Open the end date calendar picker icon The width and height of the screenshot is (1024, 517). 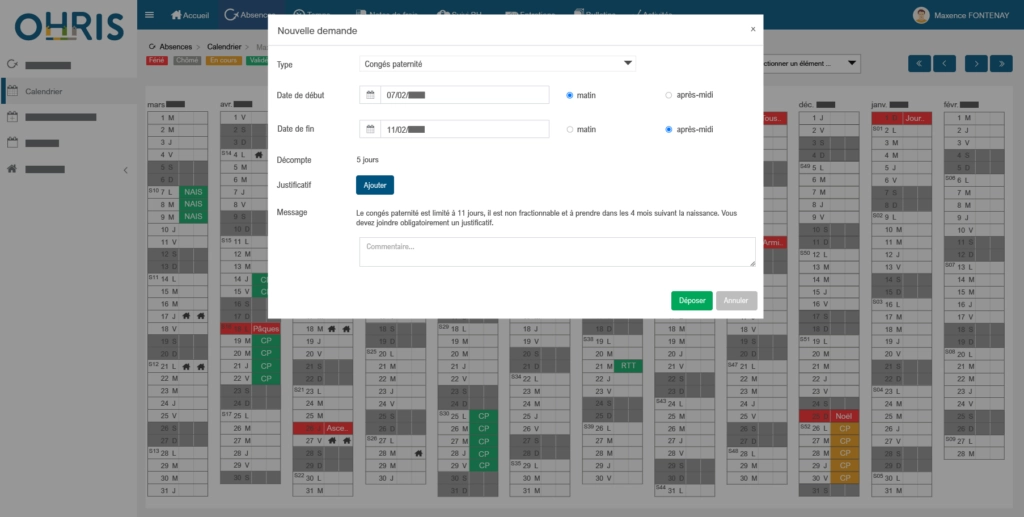tap(370, 129)
